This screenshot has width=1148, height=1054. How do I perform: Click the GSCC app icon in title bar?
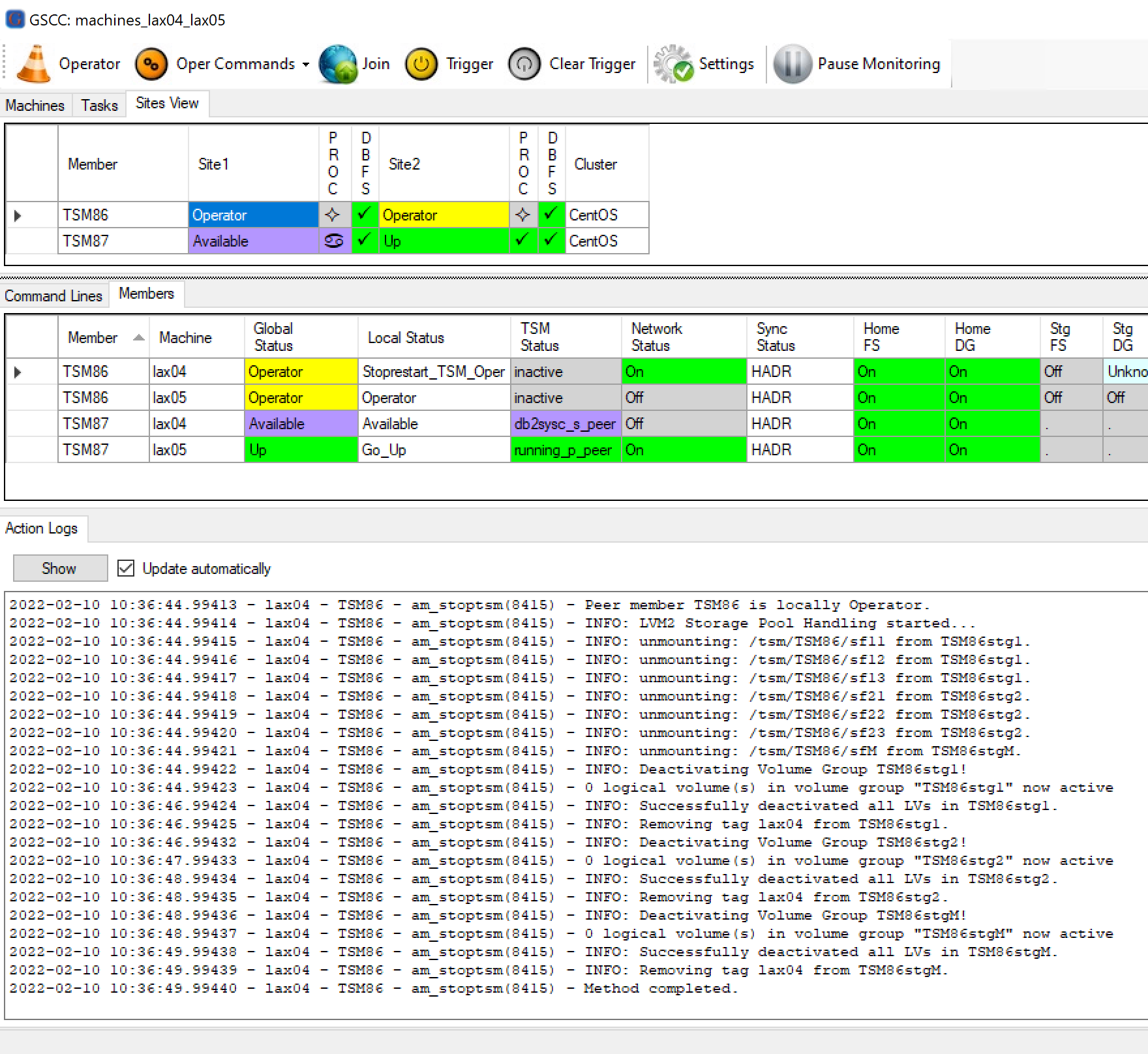tap(14, 20)
